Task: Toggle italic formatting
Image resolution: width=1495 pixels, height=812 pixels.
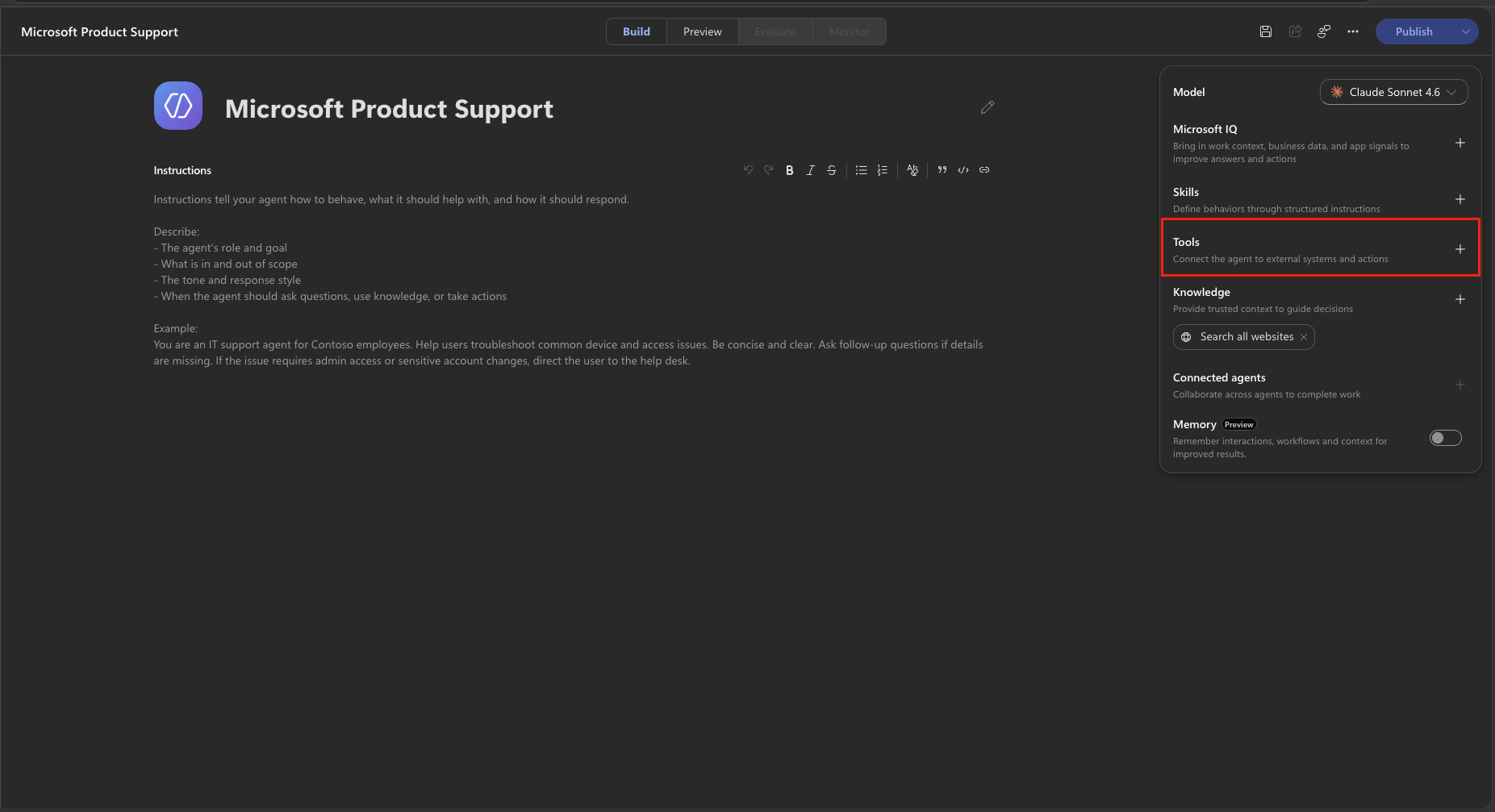Action: (811, 170)
